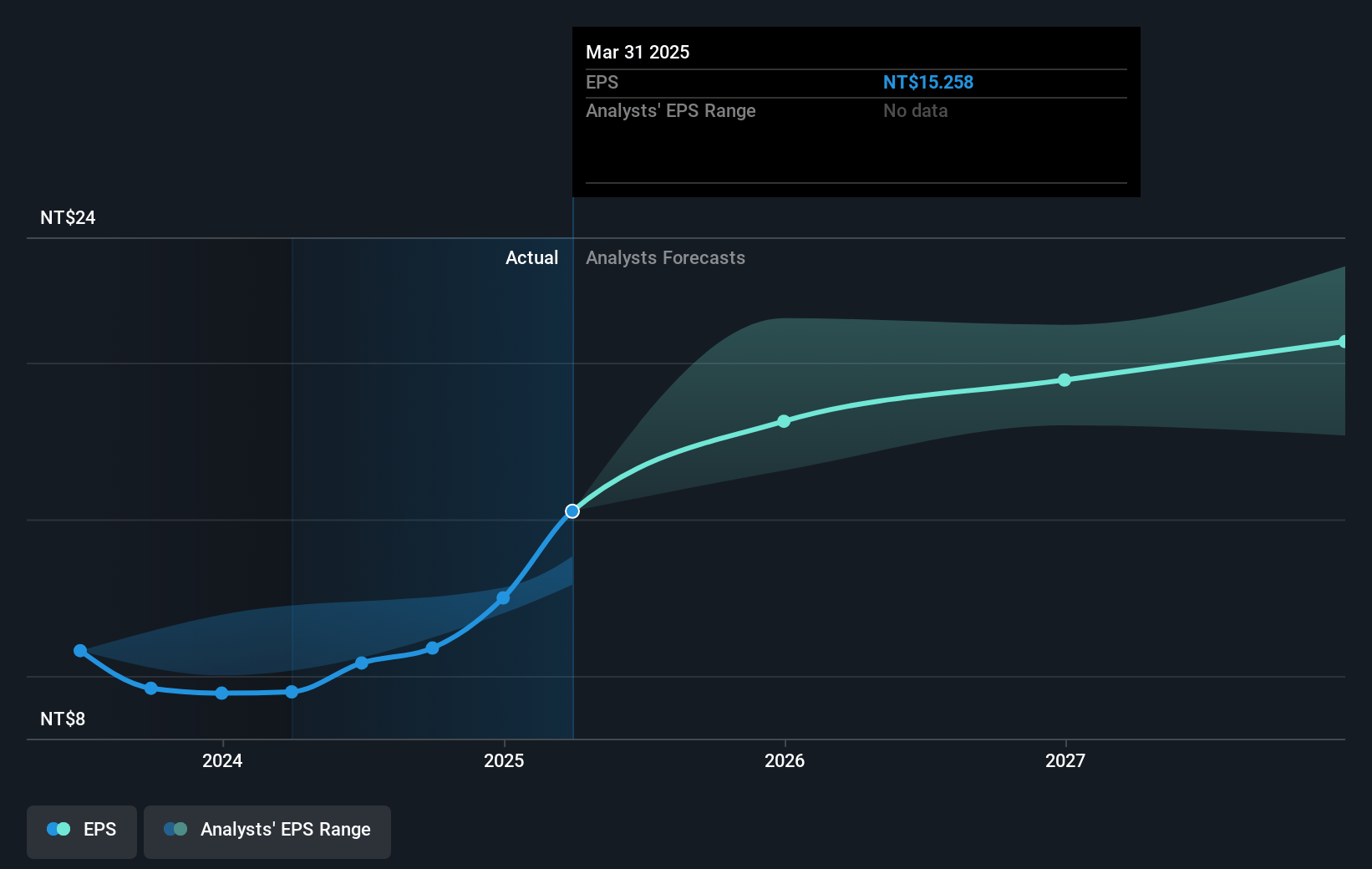Viewport: 1372px width, 869px height.
Task: Click the 2025 x-axis label
Action: (504, 760)
